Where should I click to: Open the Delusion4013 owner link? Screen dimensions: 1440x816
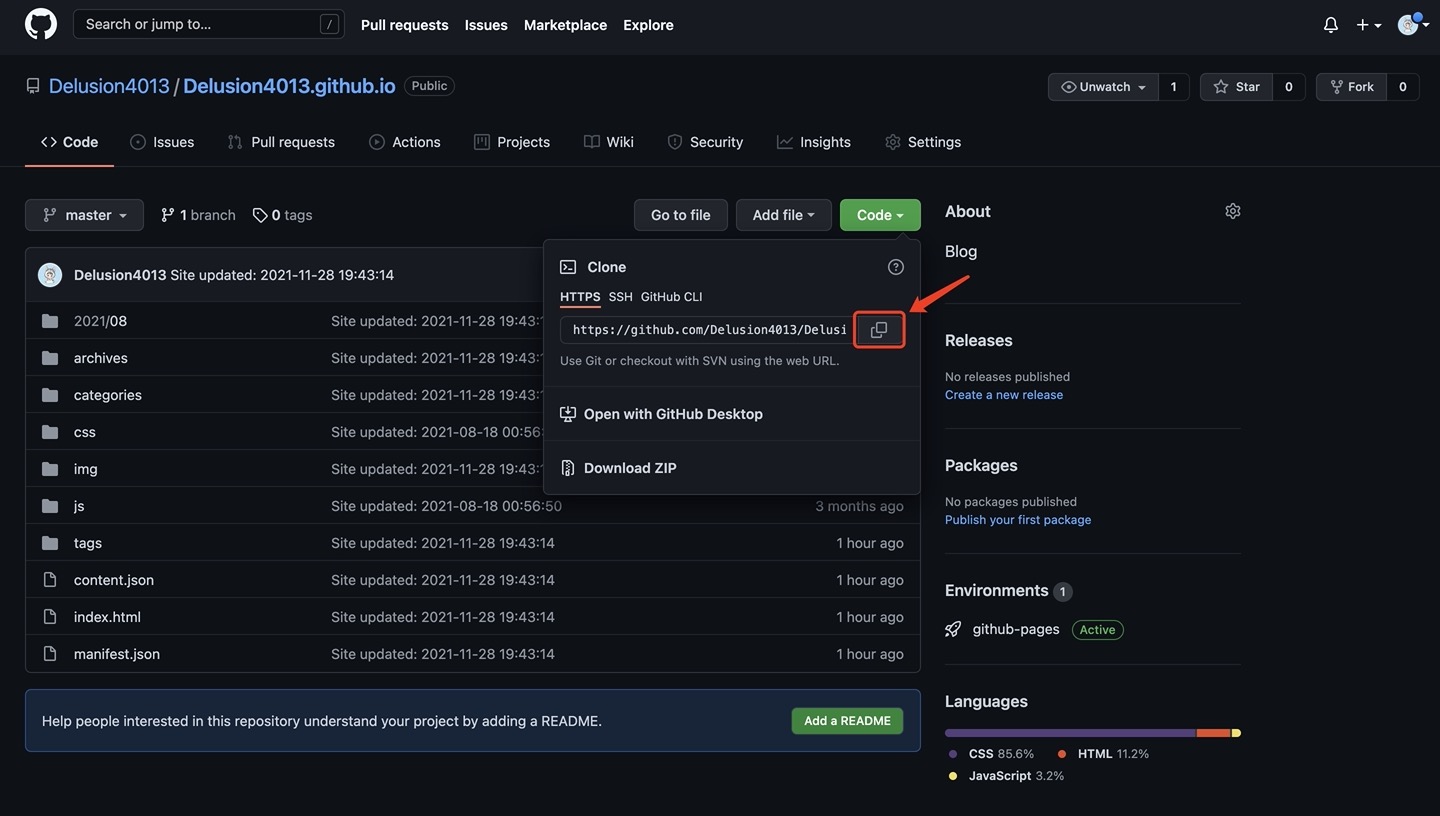coord(109,86)
